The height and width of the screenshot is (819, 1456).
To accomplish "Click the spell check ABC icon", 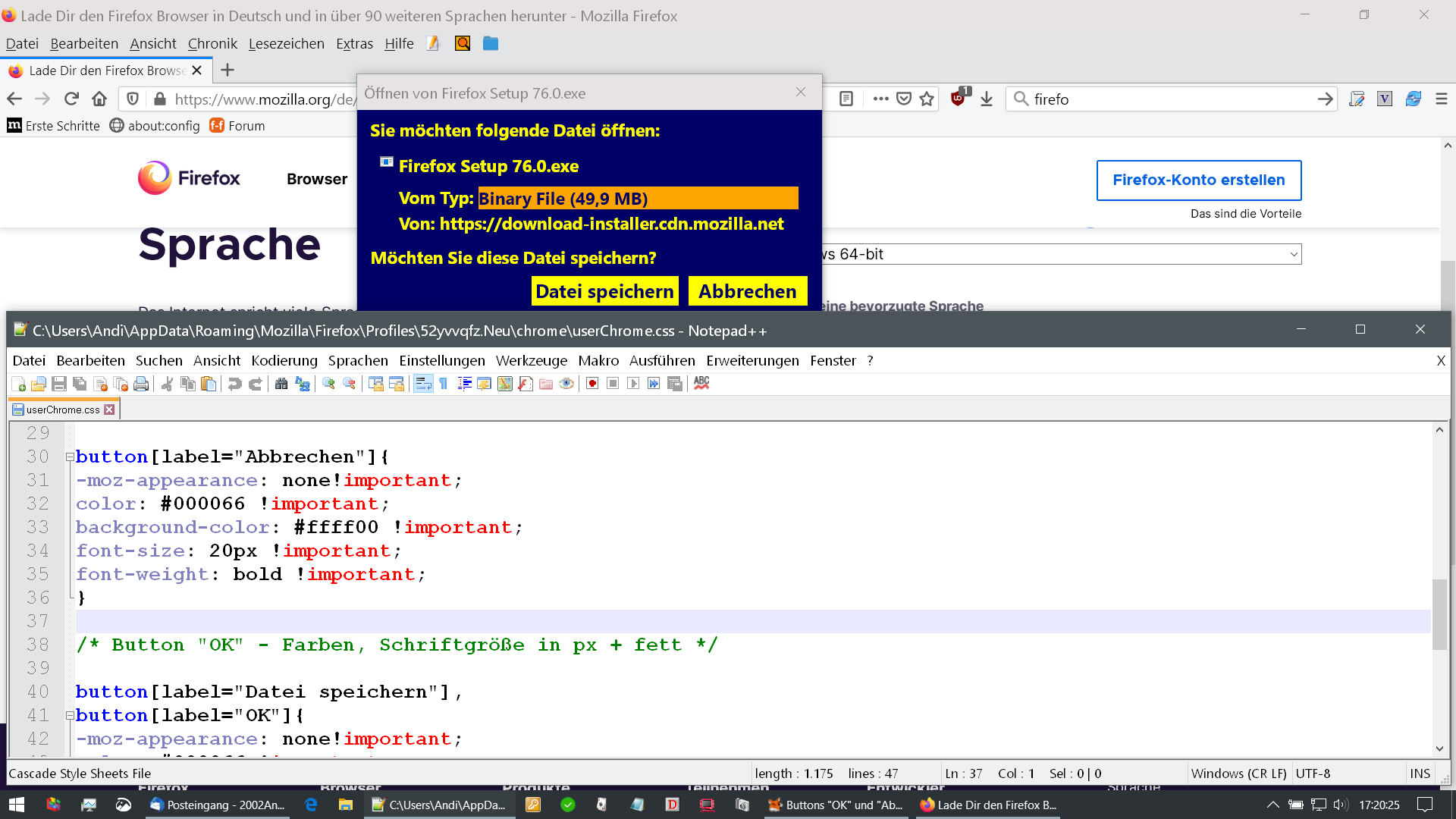I will [x=701, y=384].
